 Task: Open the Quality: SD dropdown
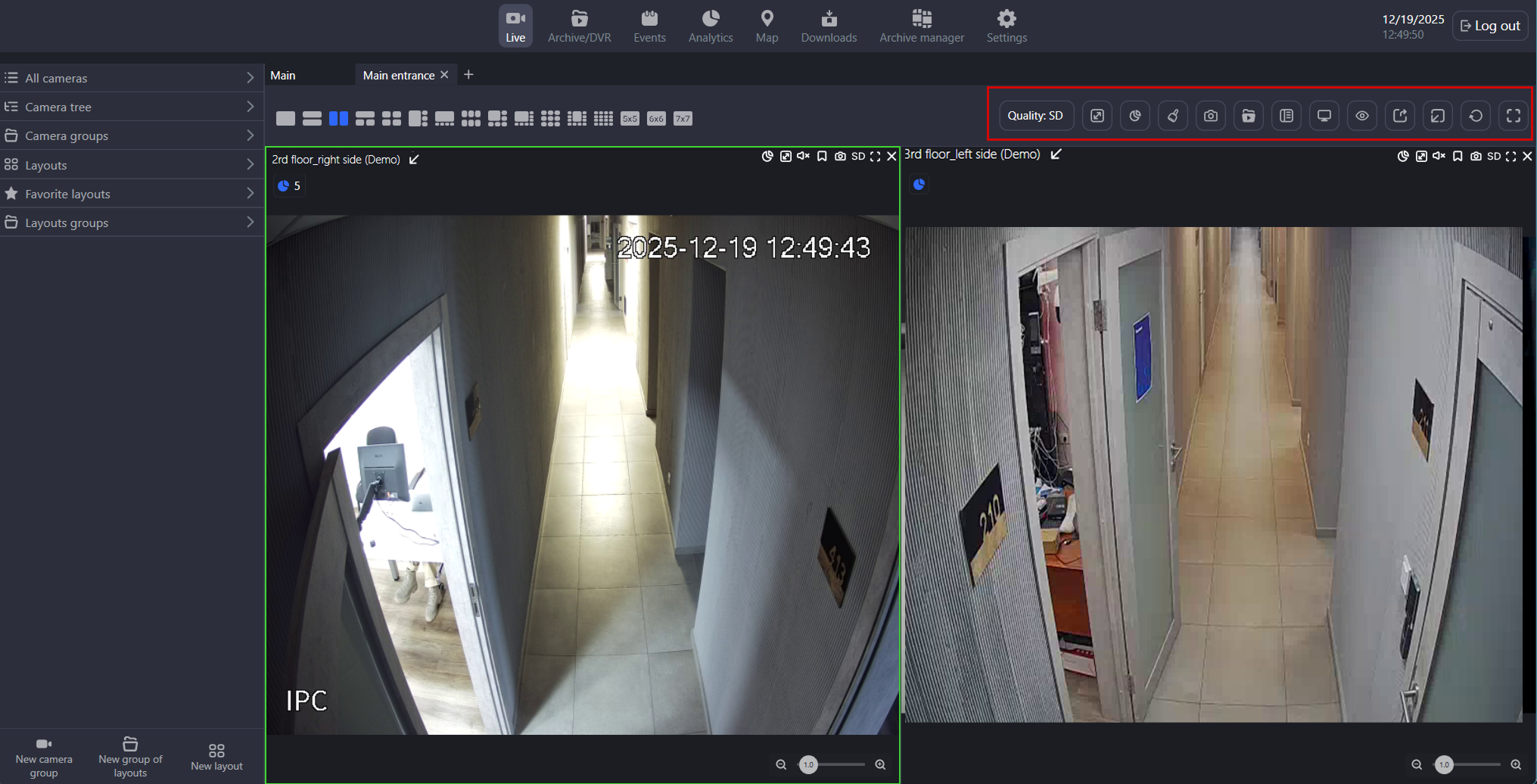click(1035, 116)
